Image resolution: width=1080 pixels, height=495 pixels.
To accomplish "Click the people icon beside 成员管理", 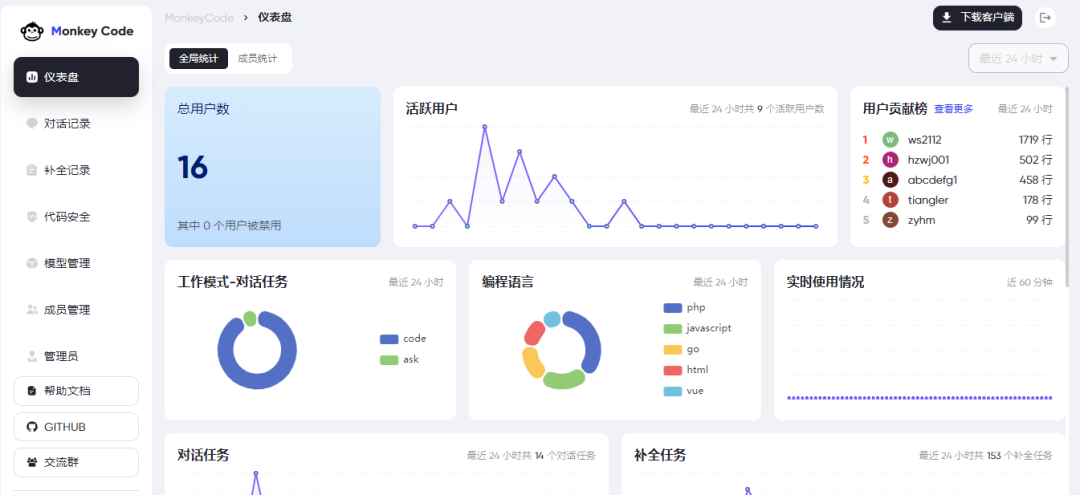I will point(32,310).
